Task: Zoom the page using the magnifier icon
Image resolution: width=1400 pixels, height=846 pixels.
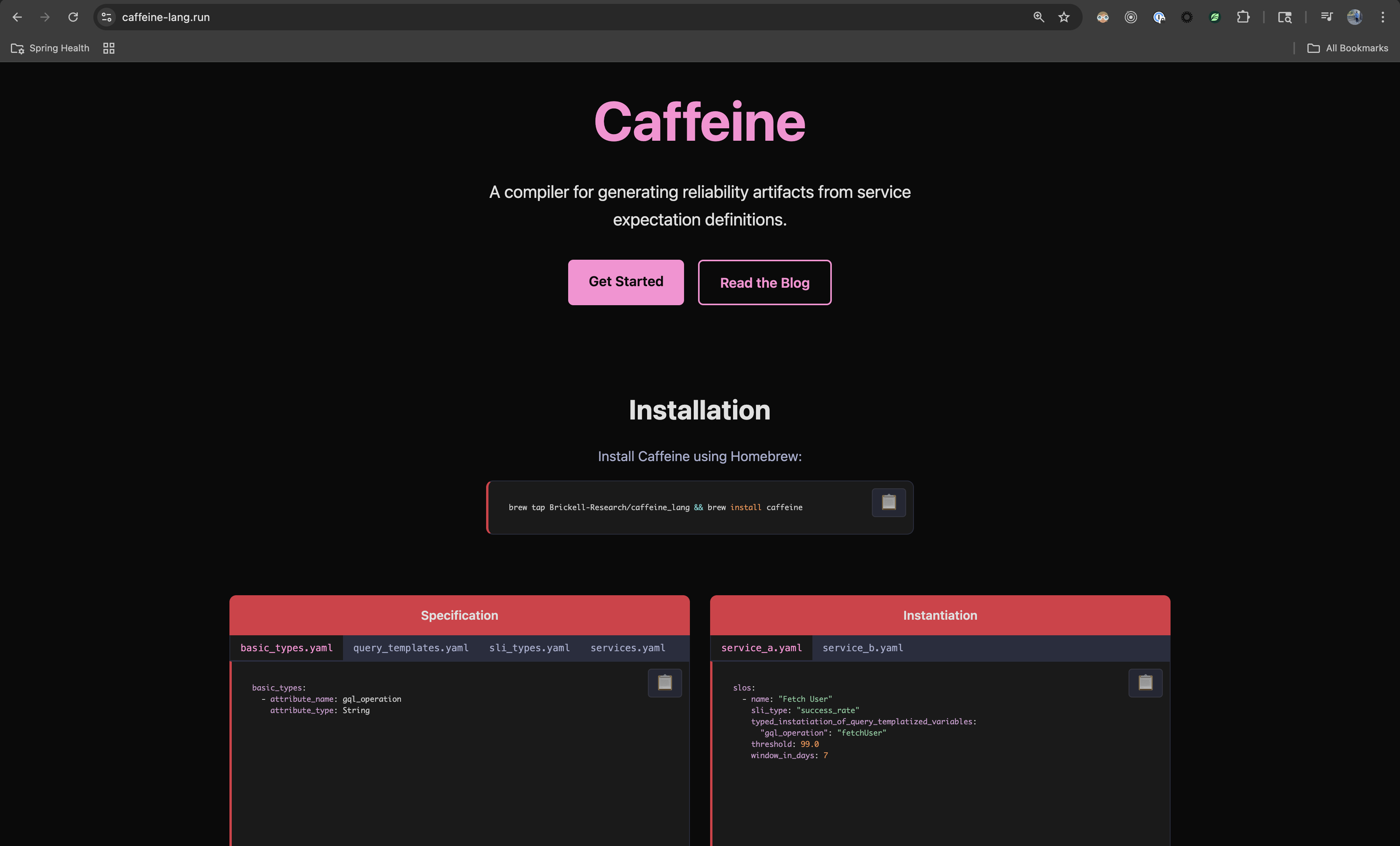Action: point(1038,17)
